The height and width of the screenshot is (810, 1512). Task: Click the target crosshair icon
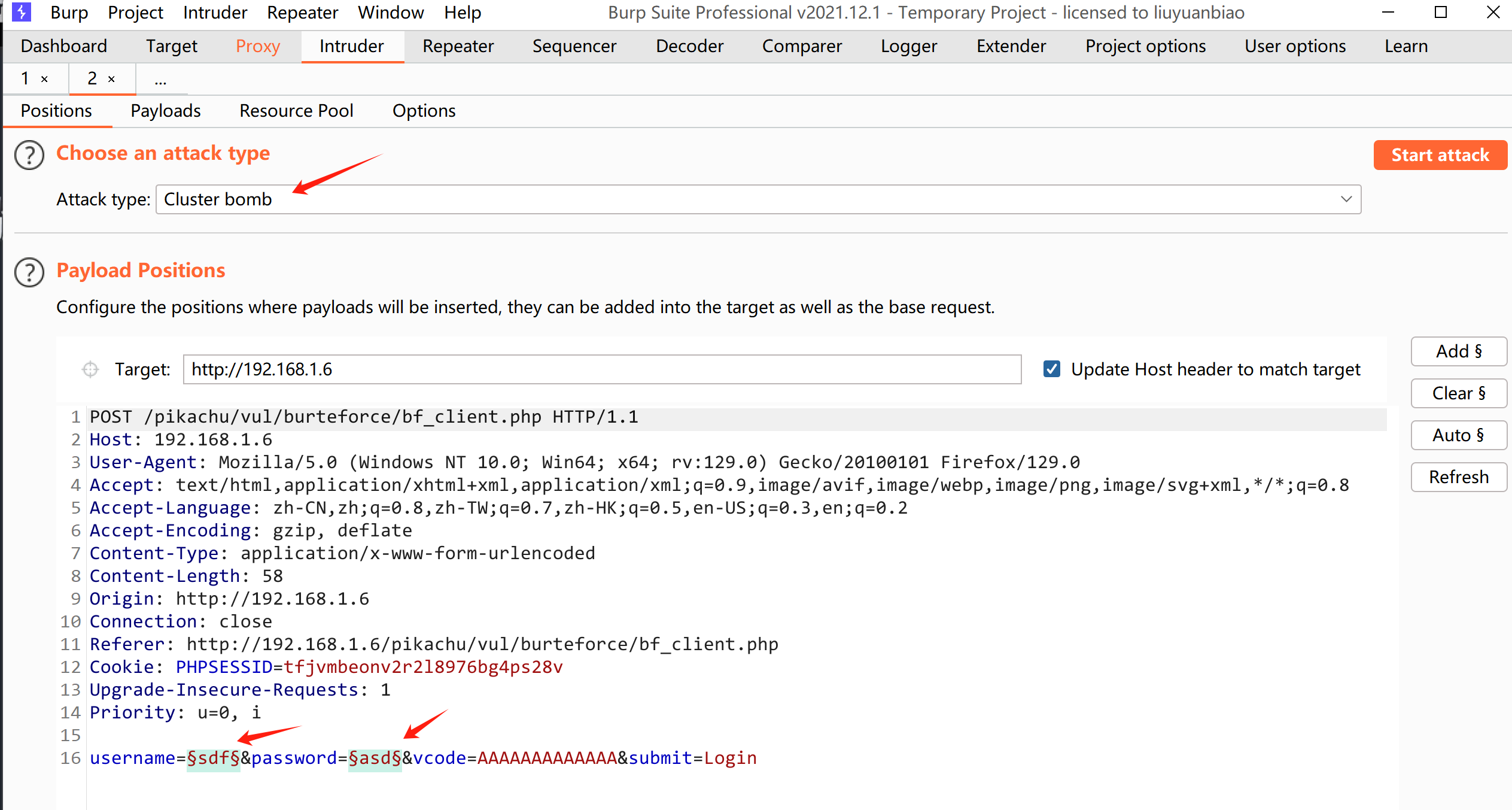click(90, 369)
